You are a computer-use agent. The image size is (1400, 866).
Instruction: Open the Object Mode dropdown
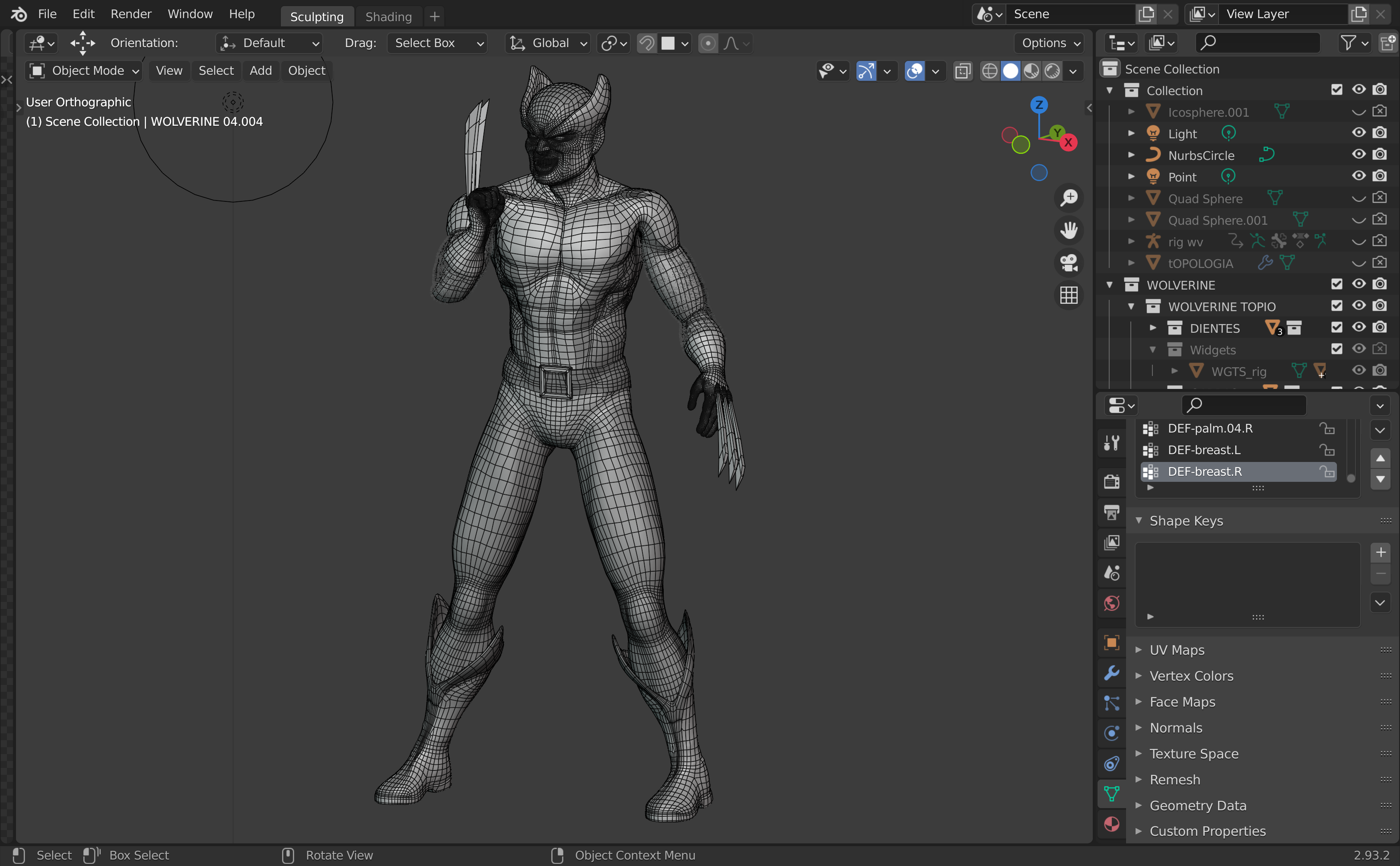84,70
